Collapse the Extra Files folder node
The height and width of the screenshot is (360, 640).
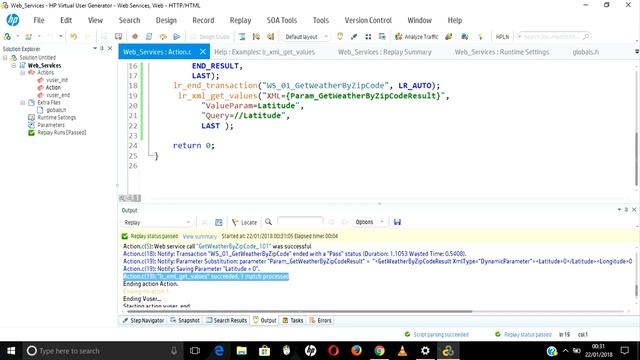point(22,102)
